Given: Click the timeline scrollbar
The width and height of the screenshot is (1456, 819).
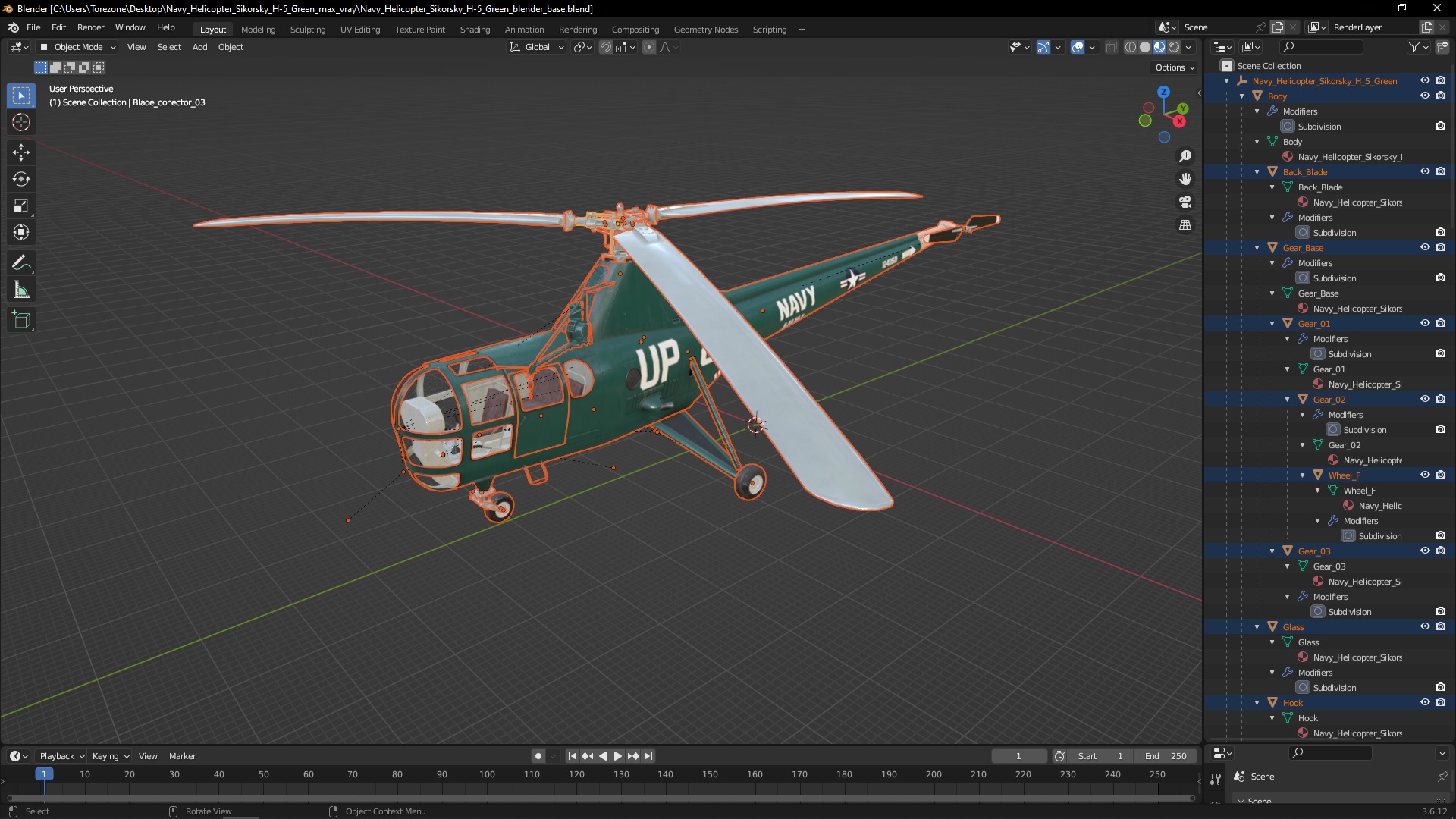Looking at the screenshot, I should point(601,798).
